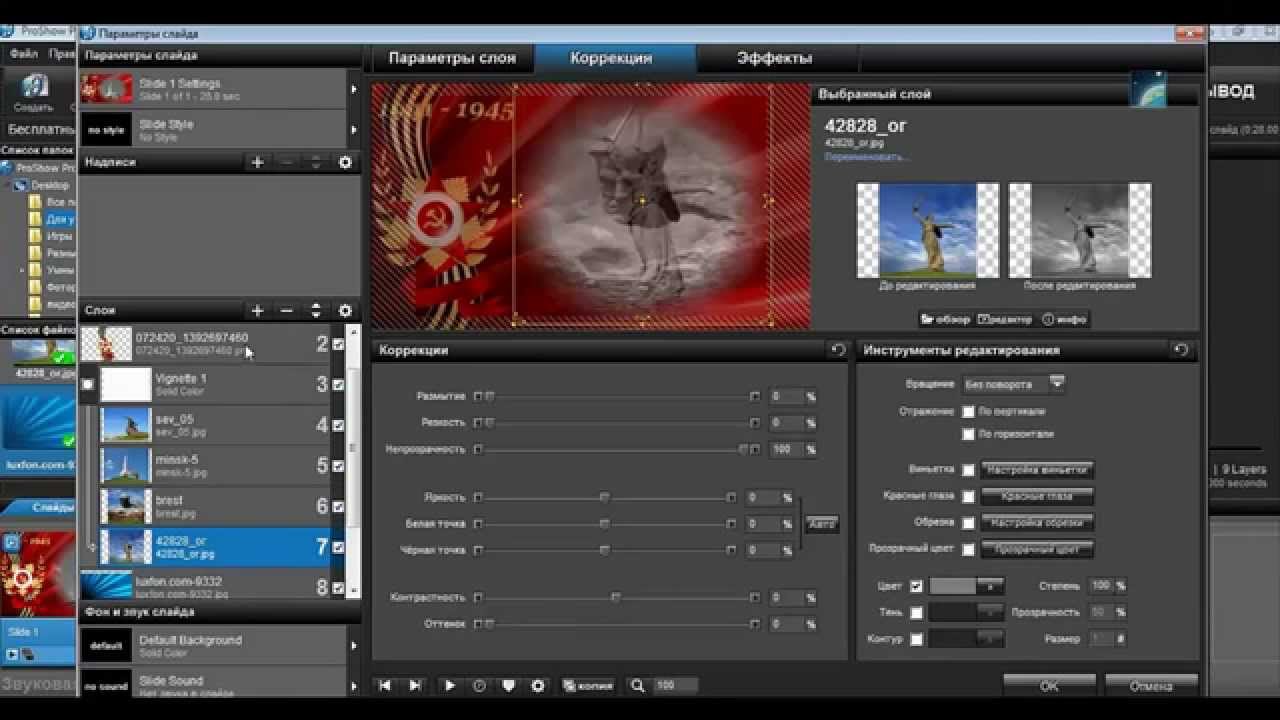Go to next slide icon in bottom bar

pos(414,686)
